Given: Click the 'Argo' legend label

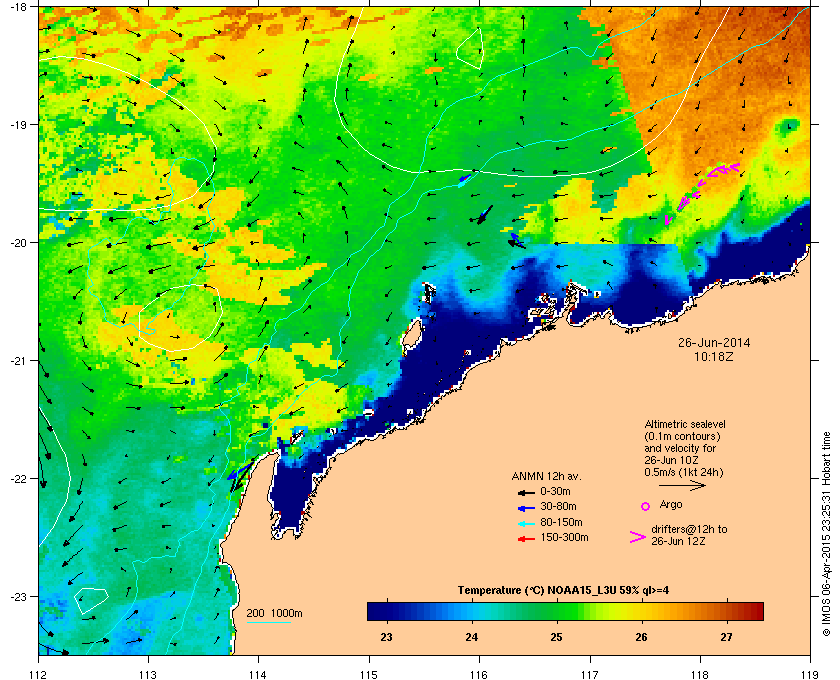Looking at the screenshot, I should 671,504.
